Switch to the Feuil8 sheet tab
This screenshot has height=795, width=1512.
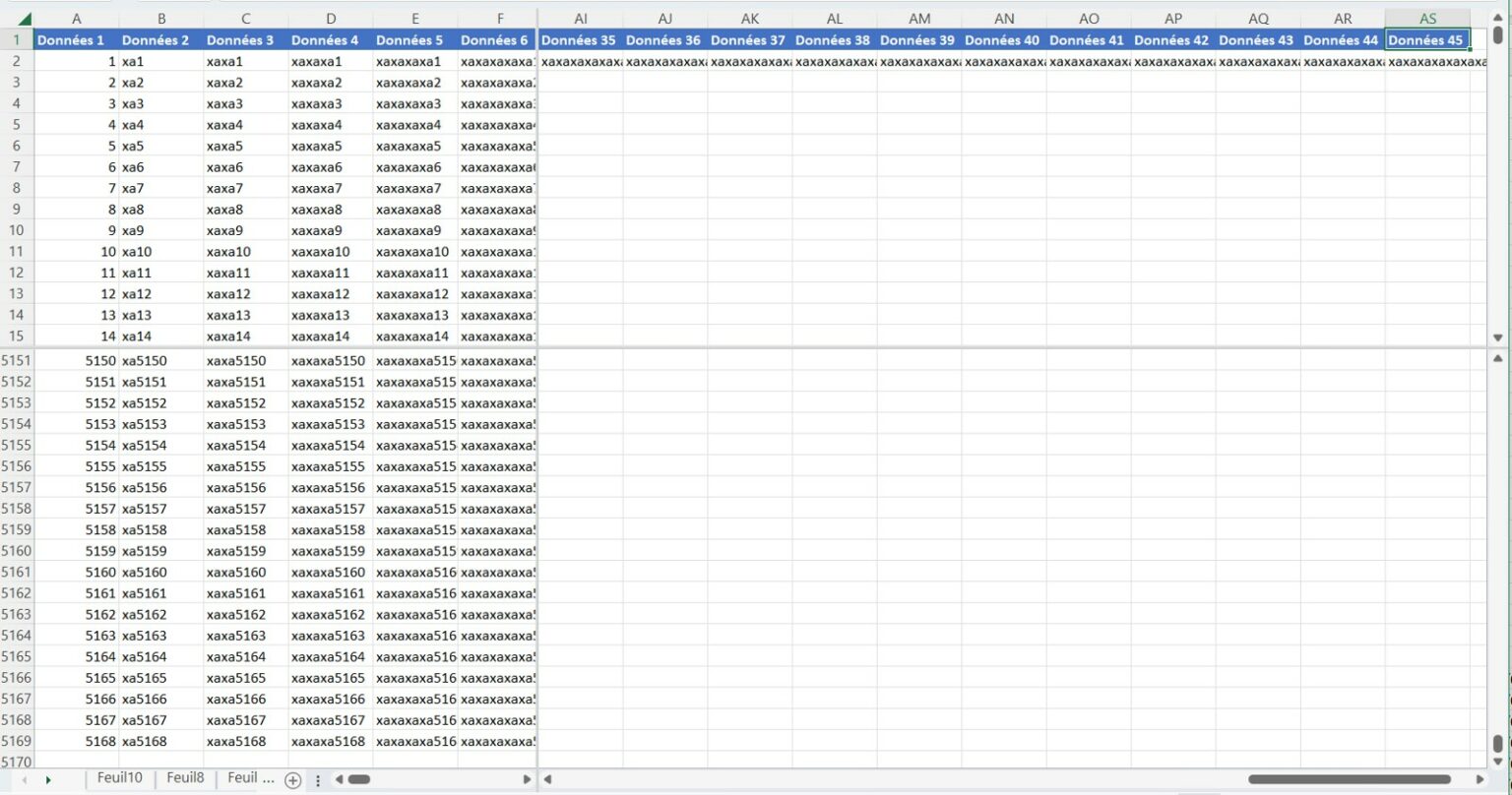pyautogui.click(x=184, y=777)
